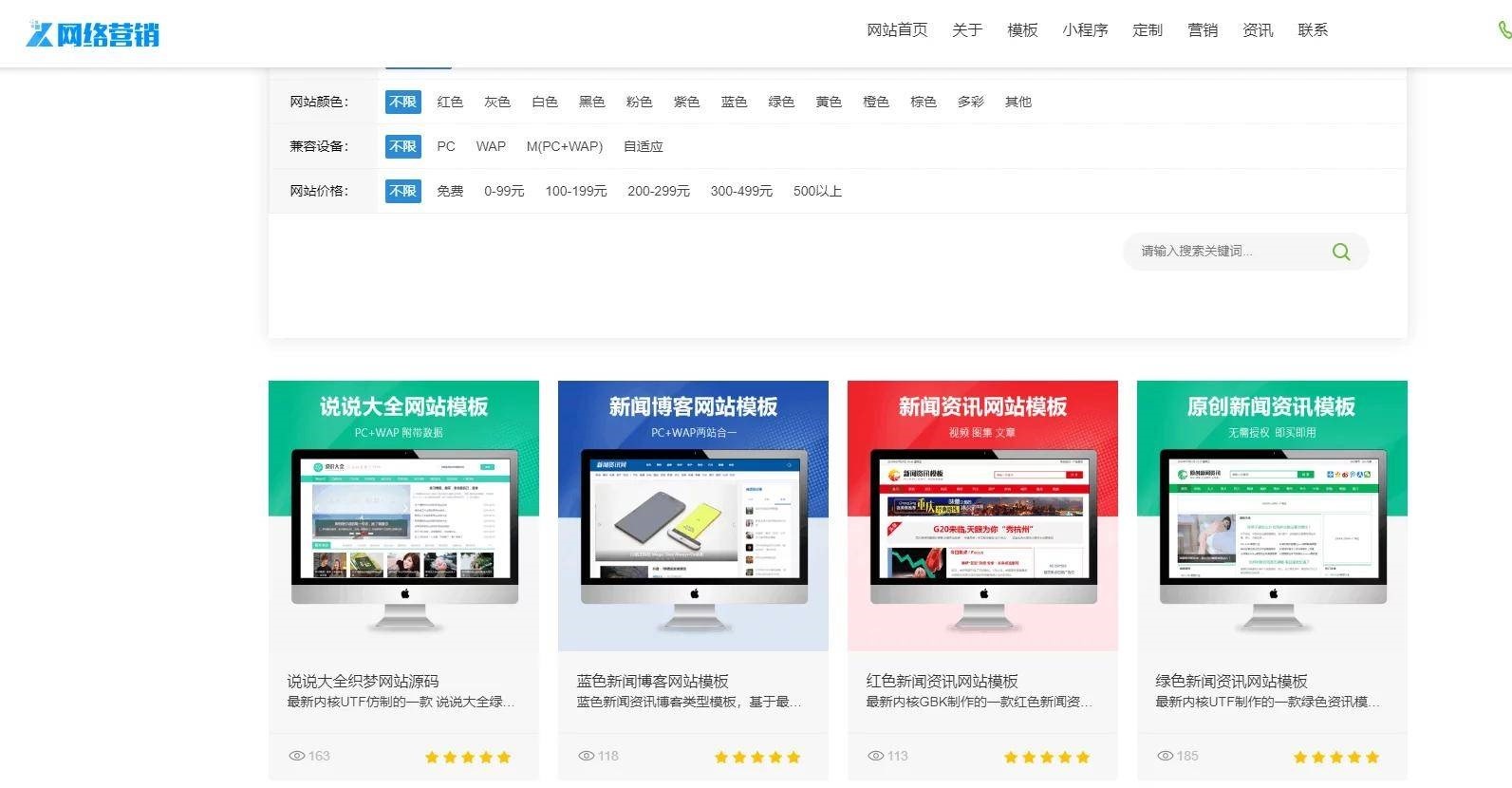Click eye view icon on 绿色新闻资讯 card
The width and height of the screenshot is (1512, 788).
(1165, 756)
